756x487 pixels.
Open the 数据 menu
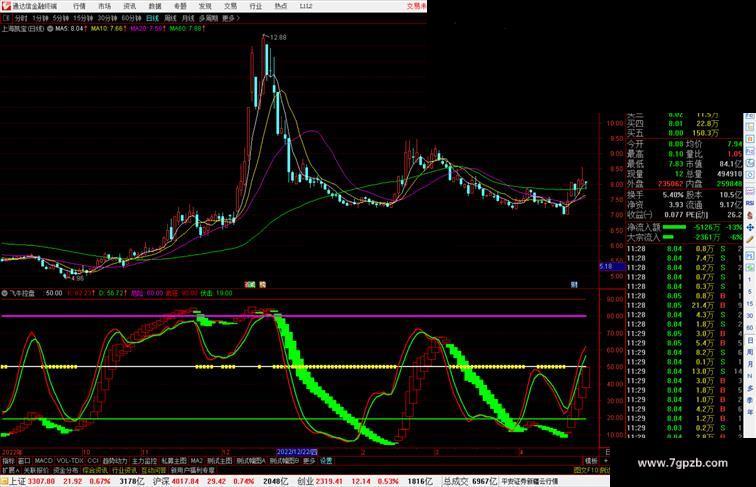pyautogui.click(x=155, y=6)
